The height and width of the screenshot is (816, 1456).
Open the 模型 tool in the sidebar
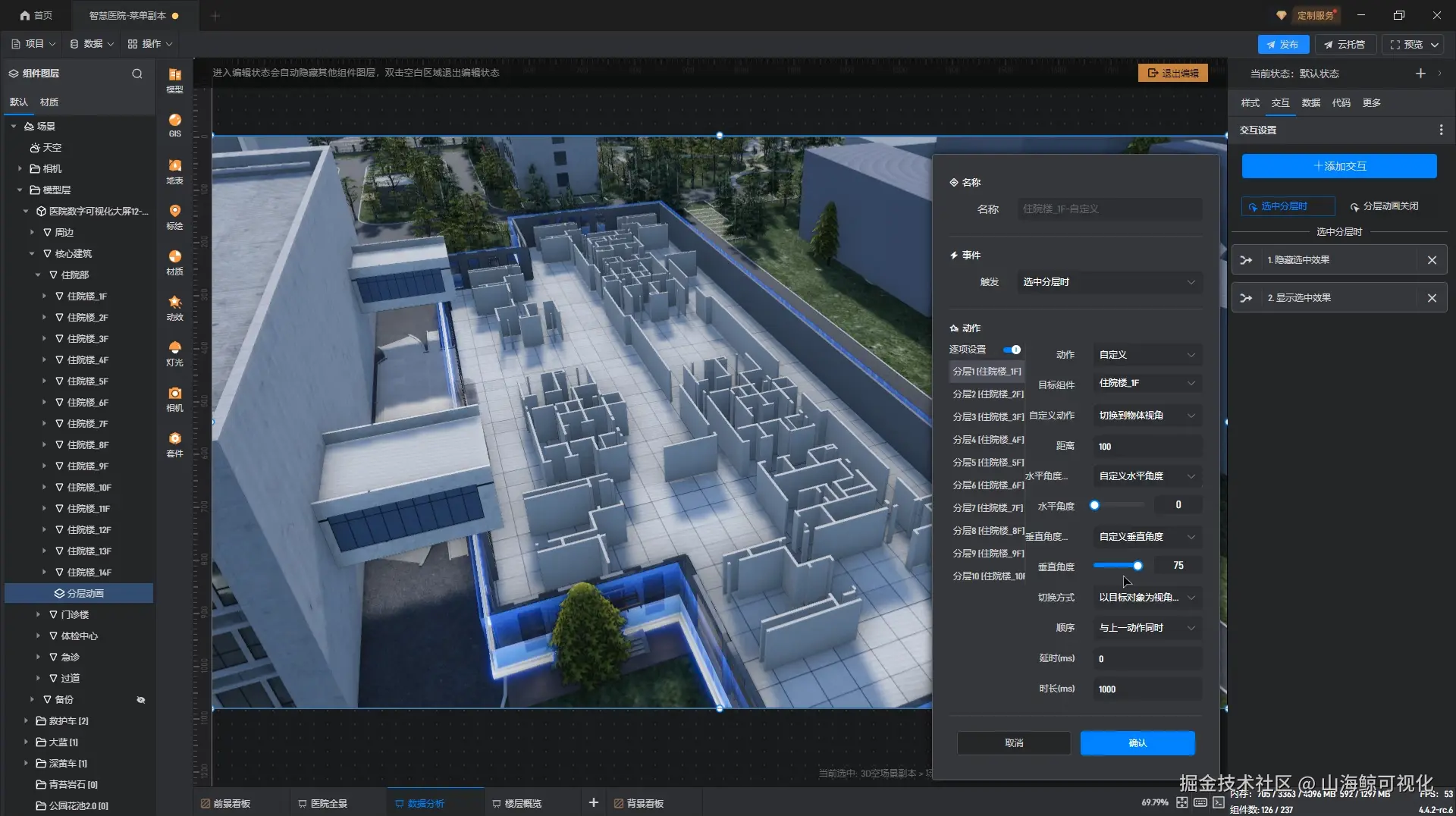tap(174, 80)
